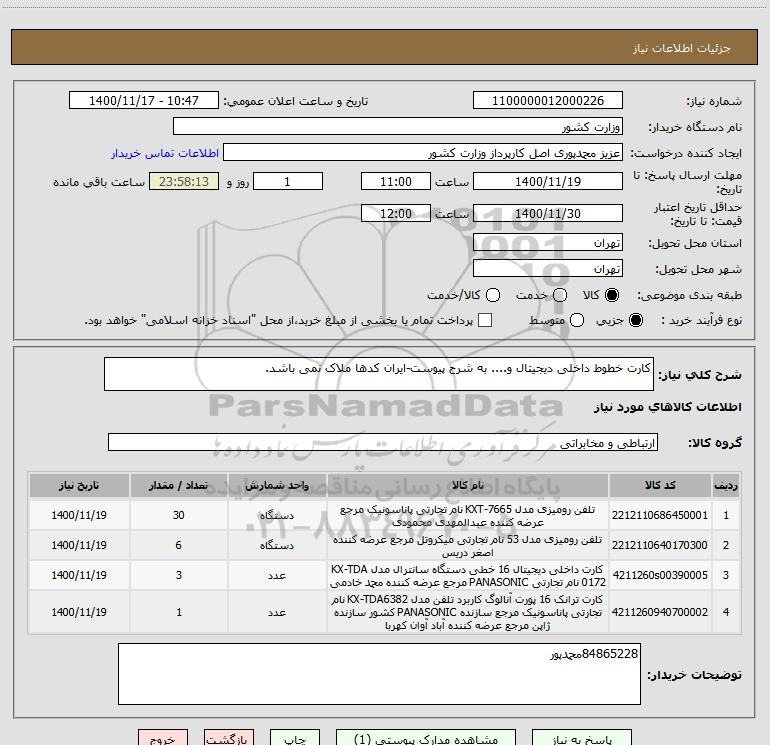The width and height of the screenshot is (770, 745).
Task: Click the announcement date field 1400/11/17 - 10:47
Action: point(144,100)
